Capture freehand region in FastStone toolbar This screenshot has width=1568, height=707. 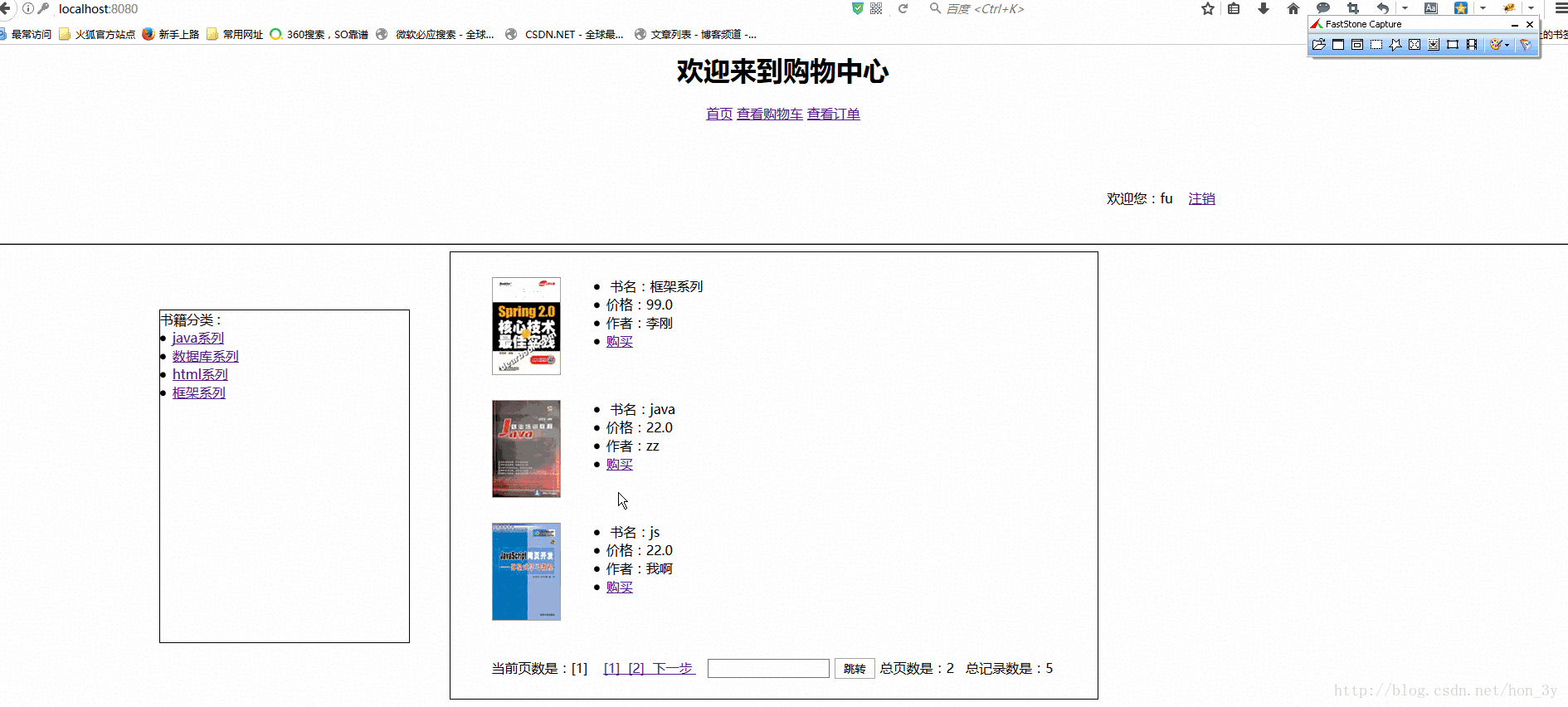(x=1395, y=45)
